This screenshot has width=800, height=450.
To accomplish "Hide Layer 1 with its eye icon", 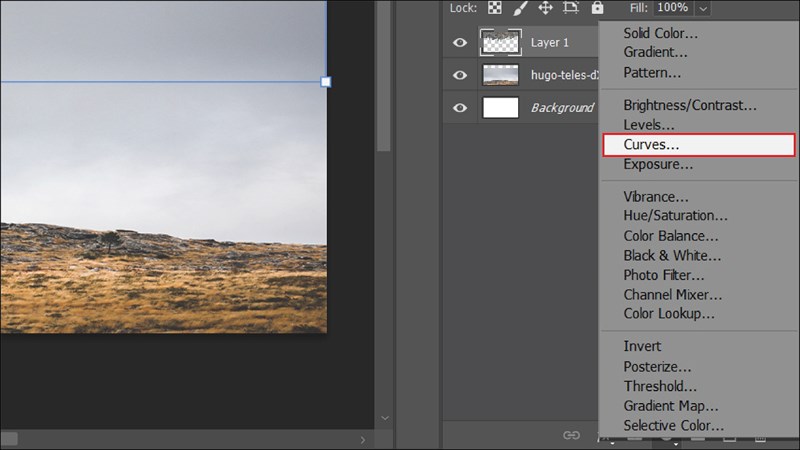I will 460,42.
